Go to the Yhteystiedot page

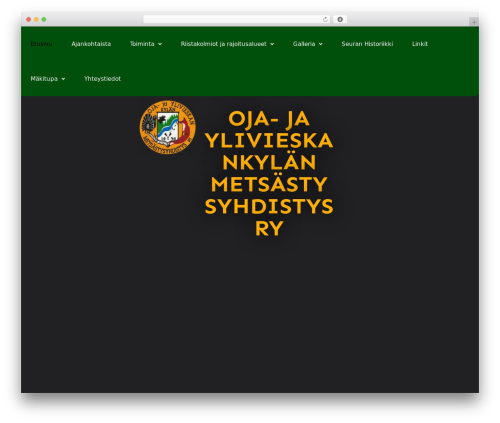(102, 79)
